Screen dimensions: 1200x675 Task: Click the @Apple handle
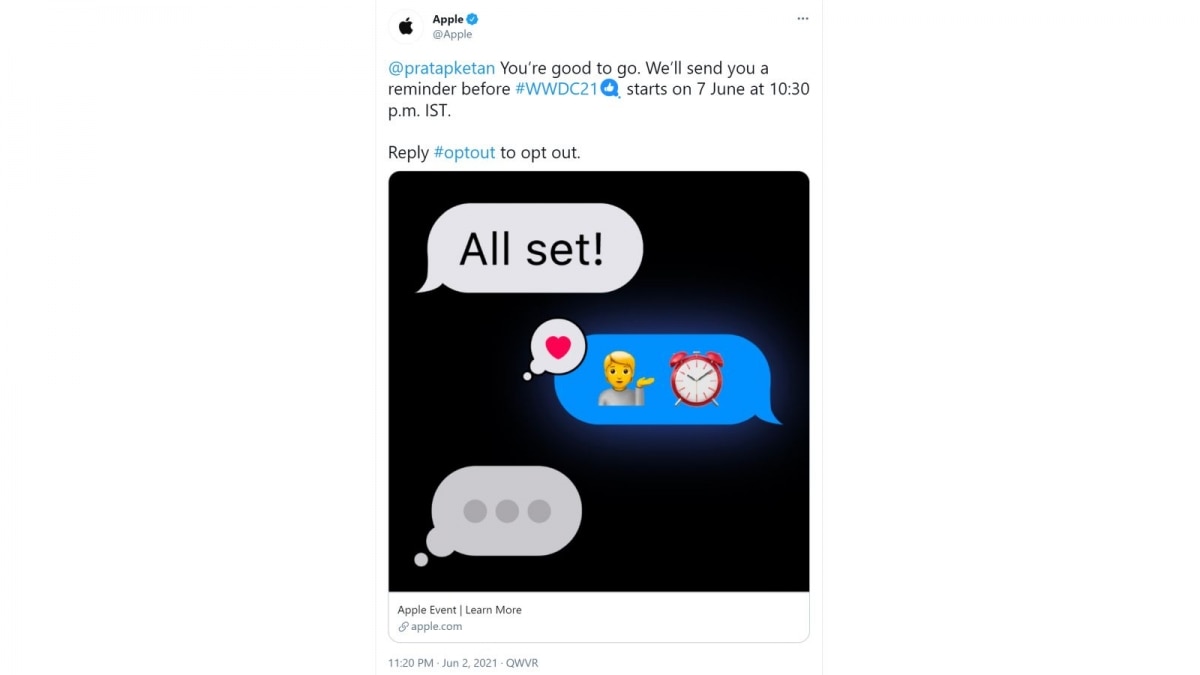click(x=452, y=34)
